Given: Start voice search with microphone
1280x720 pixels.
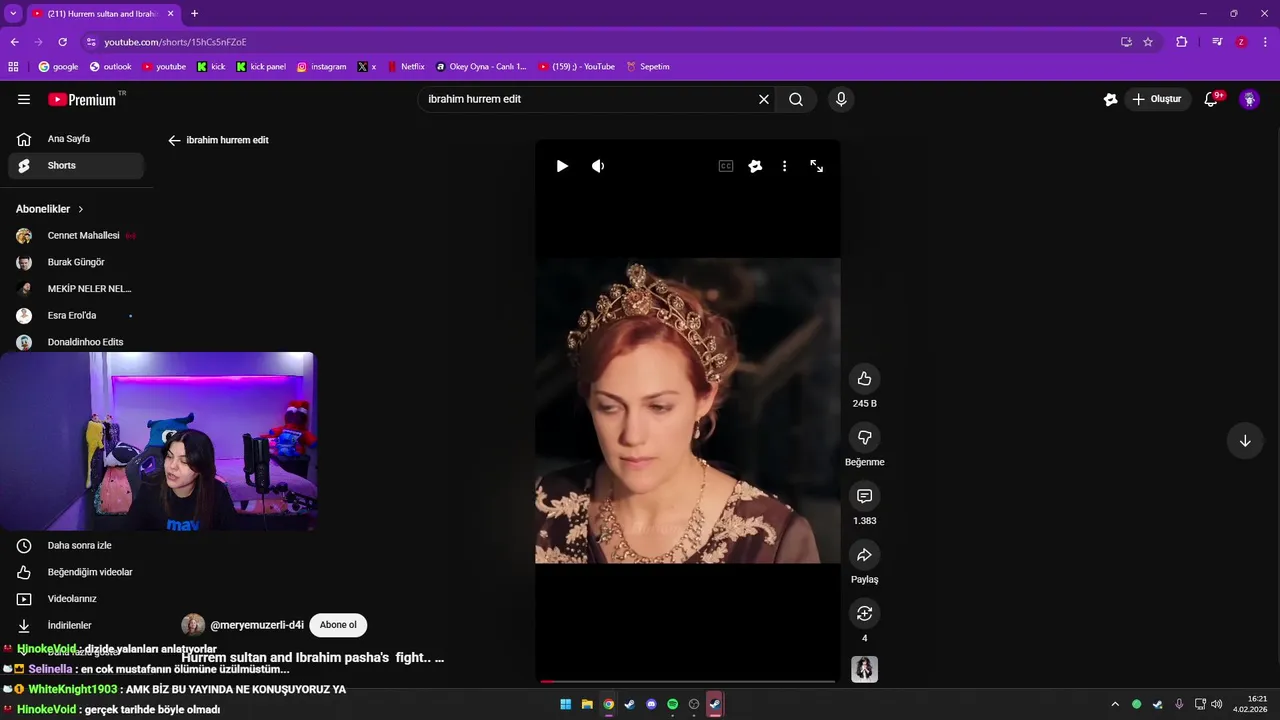Looking at the screenshot, I should tap(841, 99).
